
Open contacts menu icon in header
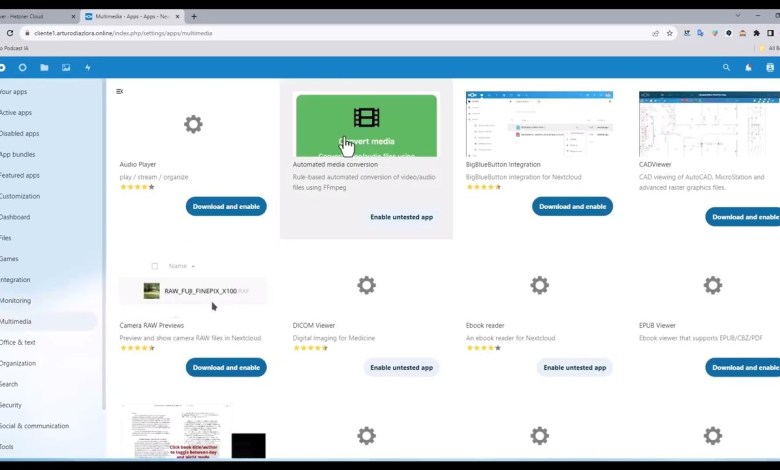pos(770,68)
